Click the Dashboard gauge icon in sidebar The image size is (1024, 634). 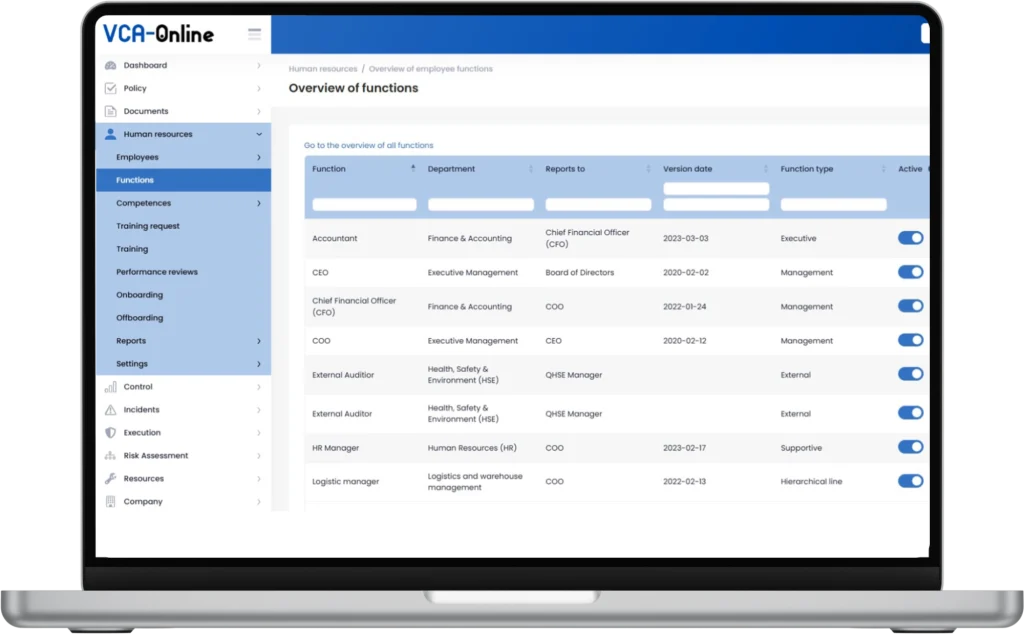coord(111,66)
